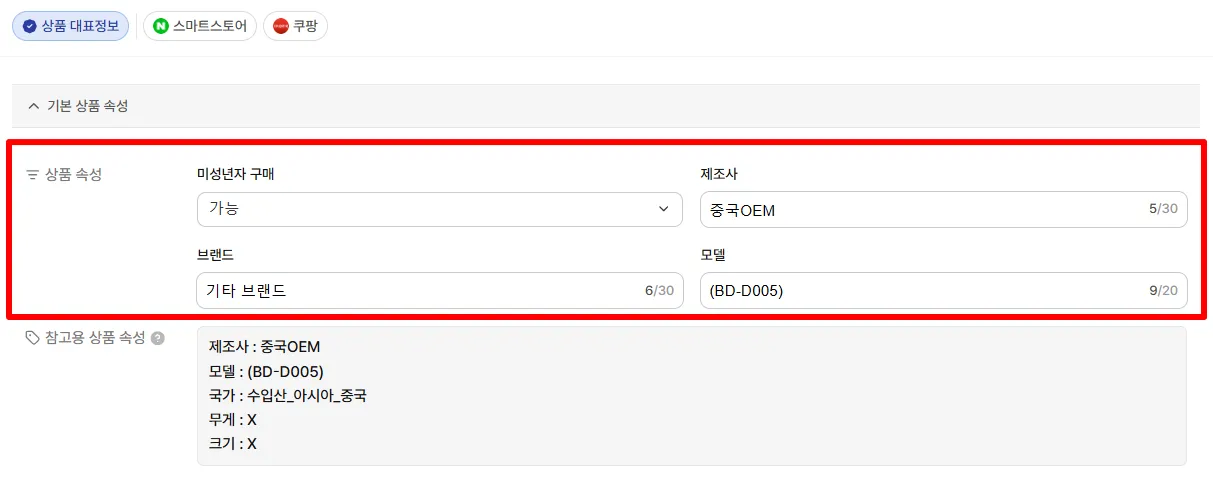
Task: Click the red Coupang logo icon
Action: pyautogui.click(x=280, y=26)
